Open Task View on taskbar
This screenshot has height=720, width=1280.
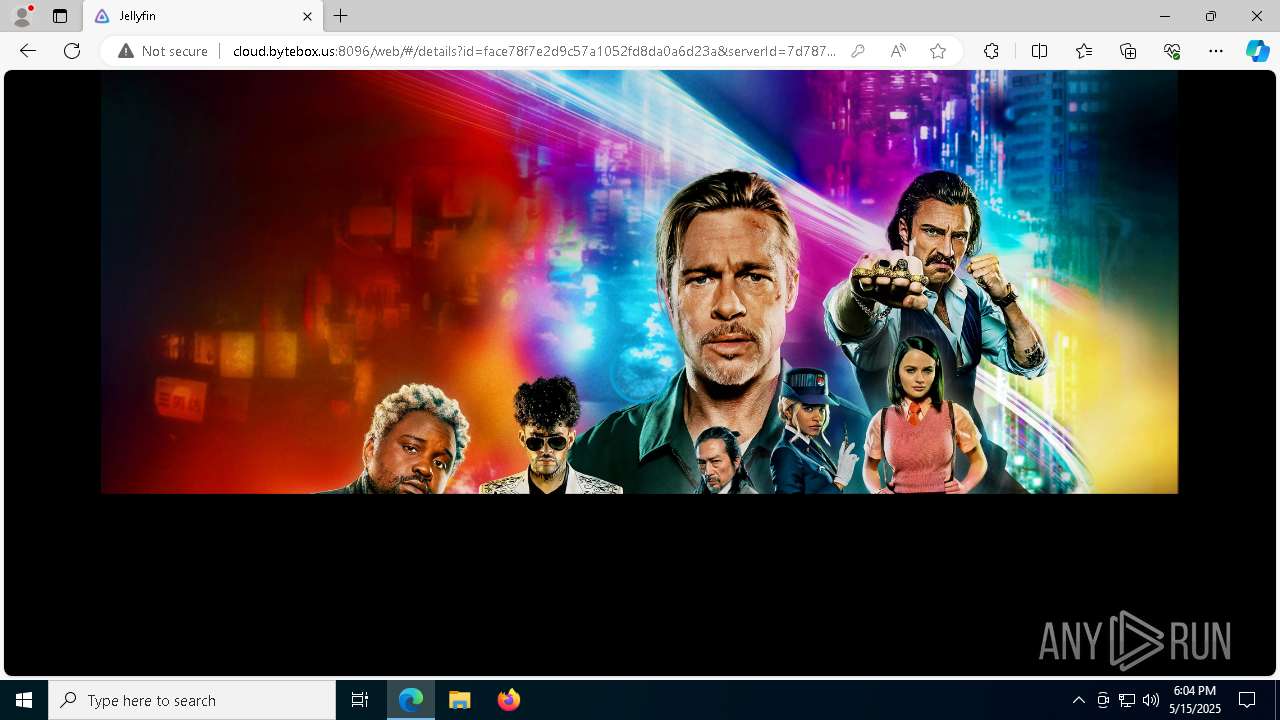(x=360, y=700)
